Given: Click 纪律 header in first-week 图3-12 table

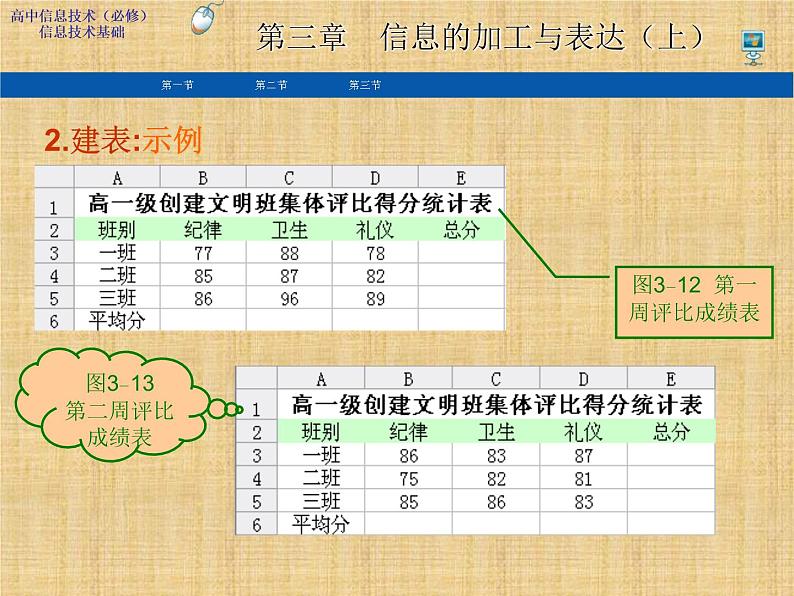Looking at the screenshot, I should tap(203, 230).
